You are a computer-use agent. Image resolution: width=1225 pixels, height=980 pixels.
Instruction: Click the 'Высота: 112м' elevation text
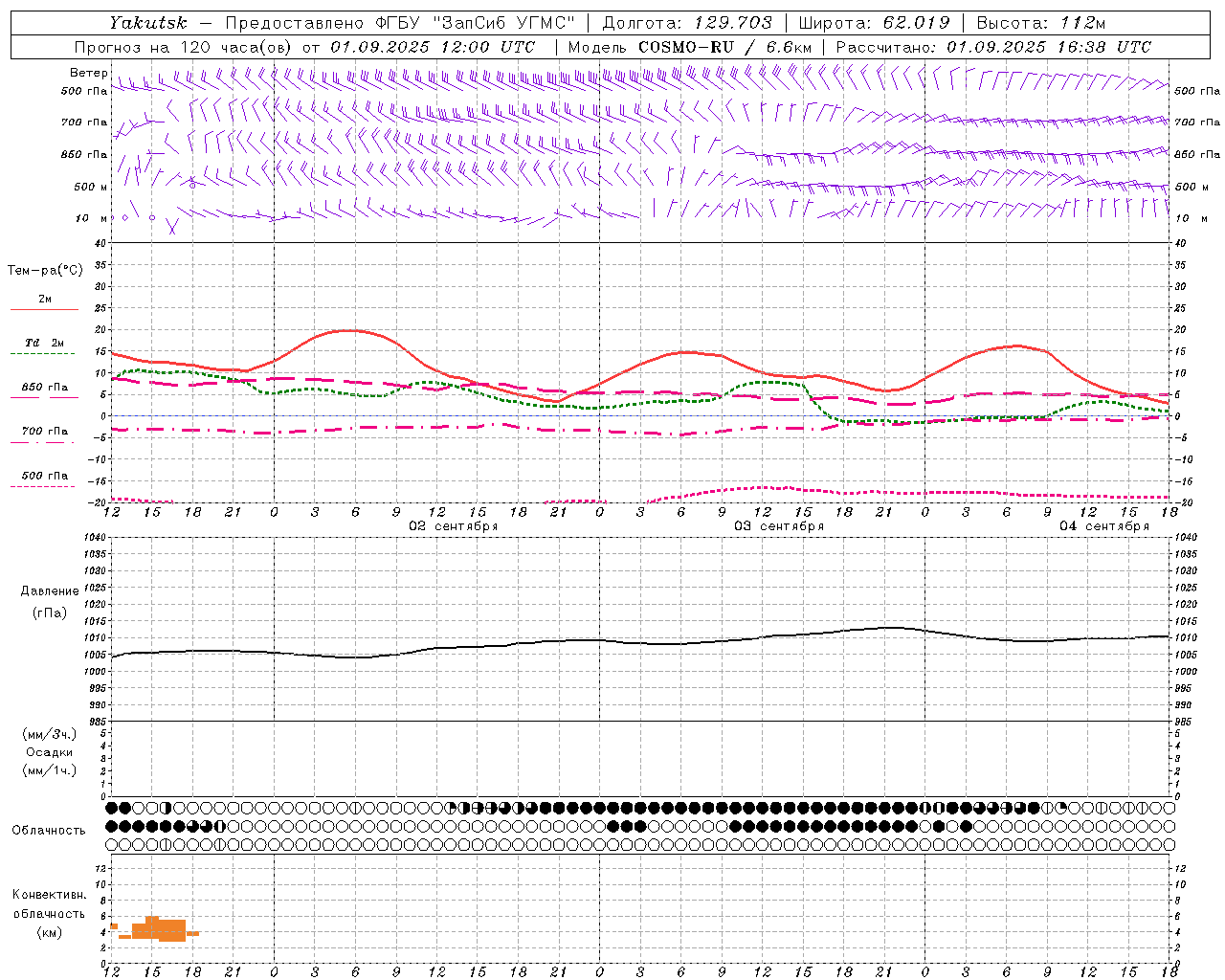pos(1041,23)
